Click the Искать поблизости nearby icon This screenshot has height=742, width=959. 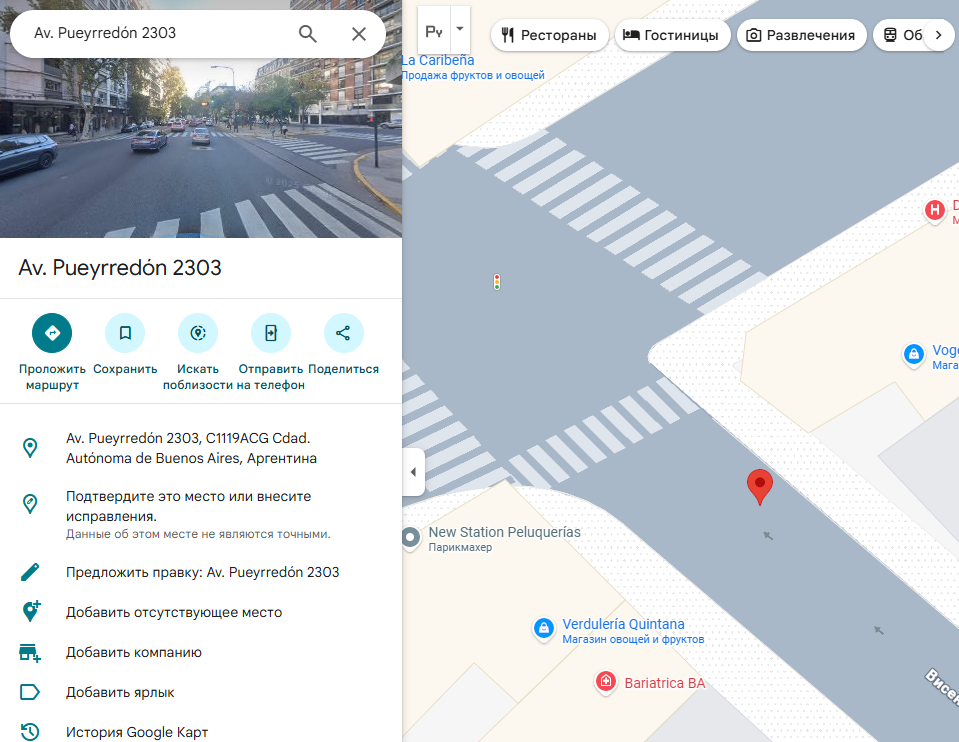pyautogui.click(x=198, y=333)
